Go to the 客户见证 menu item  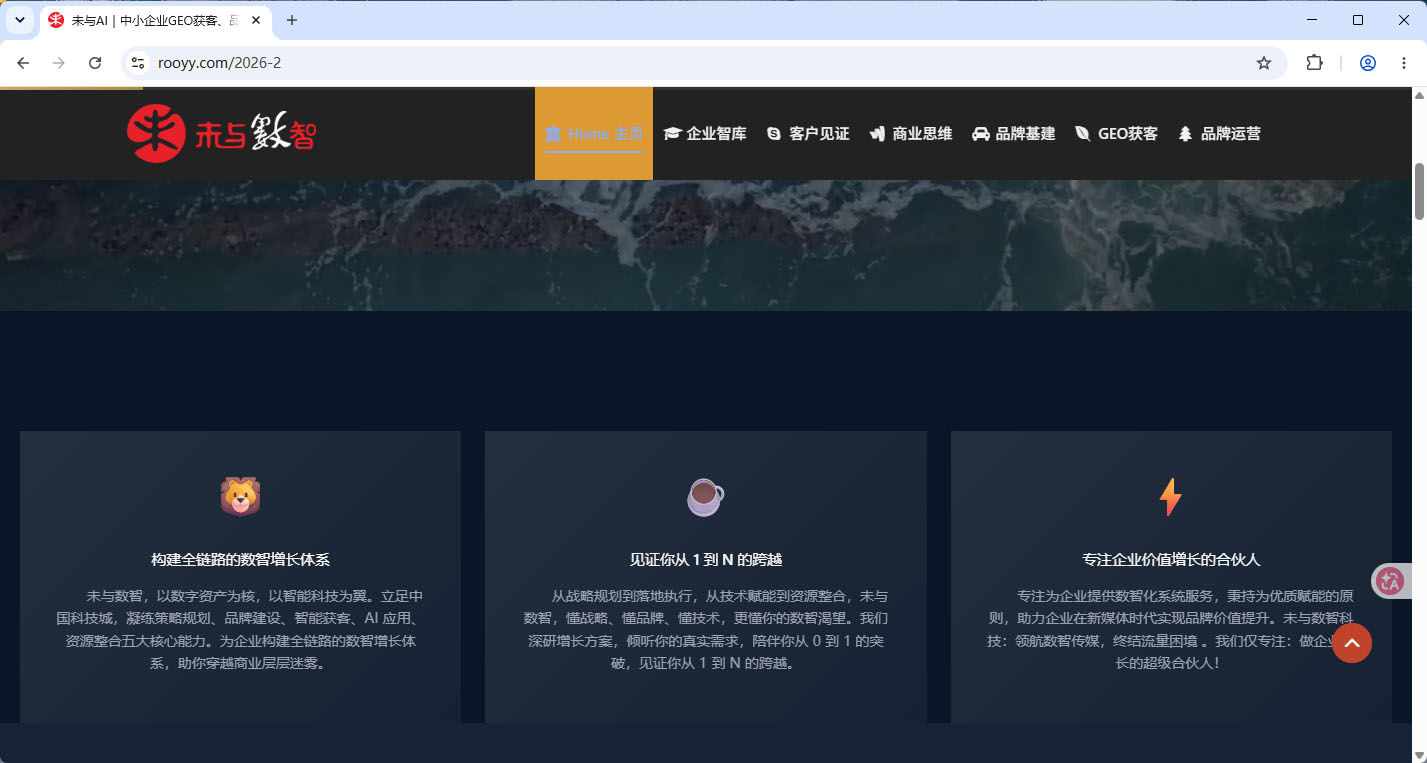[x=808, y=134]
